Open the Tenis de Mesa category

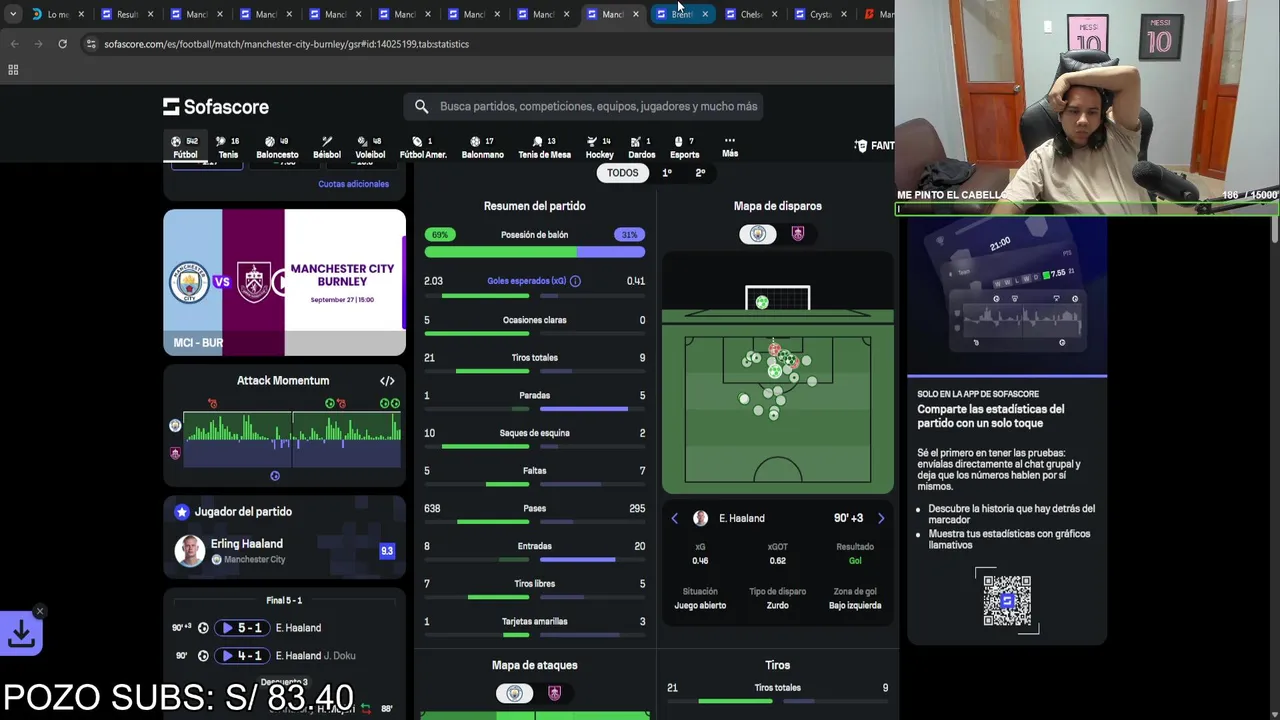coord(544,147)
